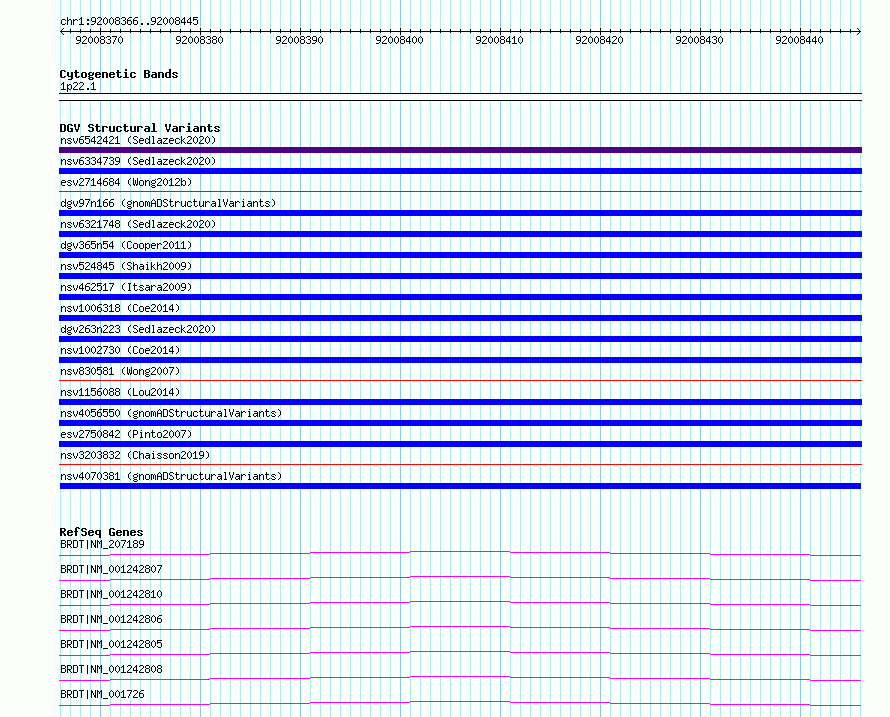This screenshot has height=717, width=890.
Task: Click the 92008400 ruler coordinate
Action: (399, 40)
